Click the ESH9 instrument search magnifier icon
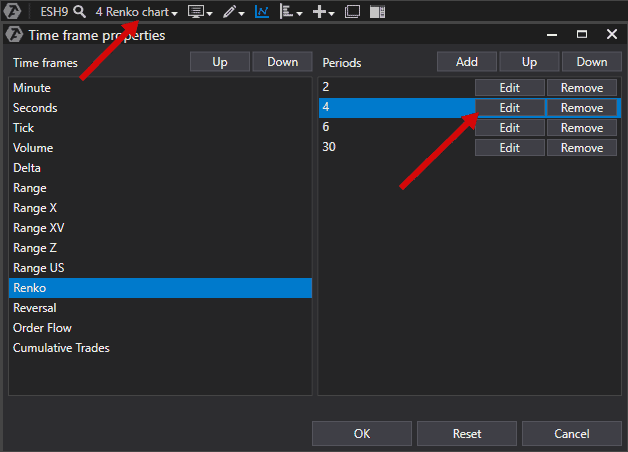 79,12
